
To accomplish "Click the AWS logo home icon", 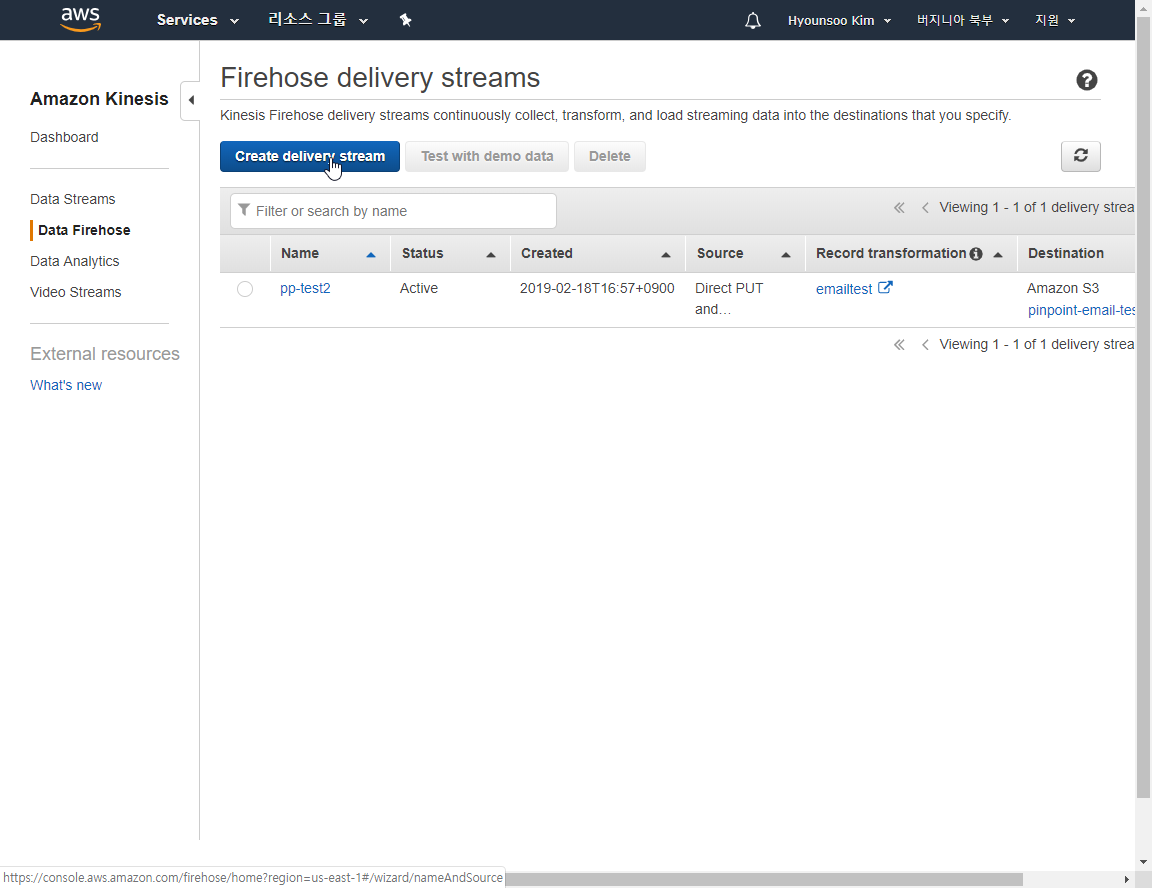I will coord(81,19).
